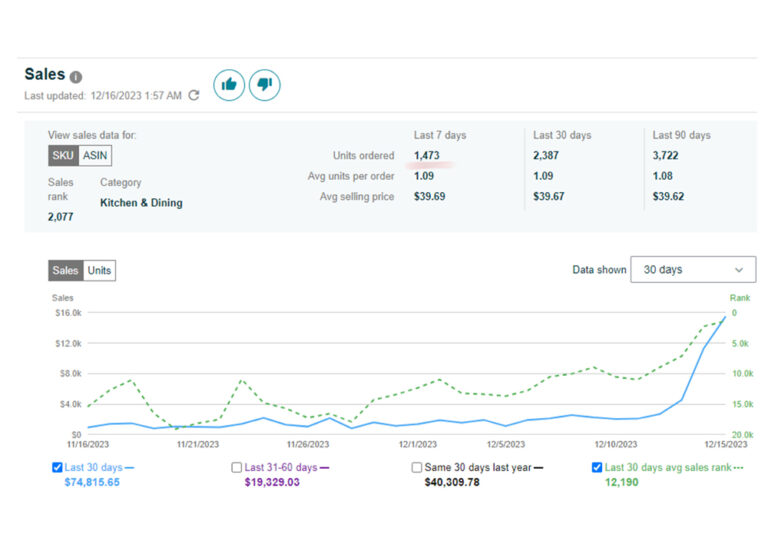Enable the Last 31-60 days checkbox
The image size is (768, 538).
pos(237,467)
